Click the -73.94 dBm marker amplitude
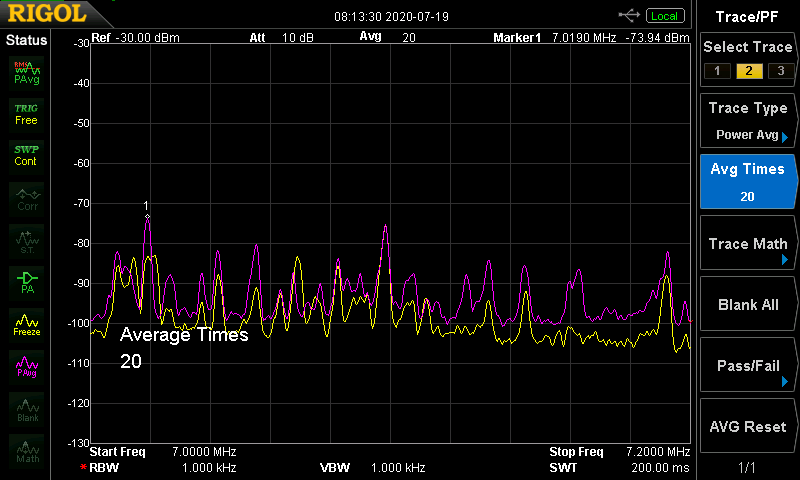Image resolution: width=800 pixels, height=480 pixels. 657,38
